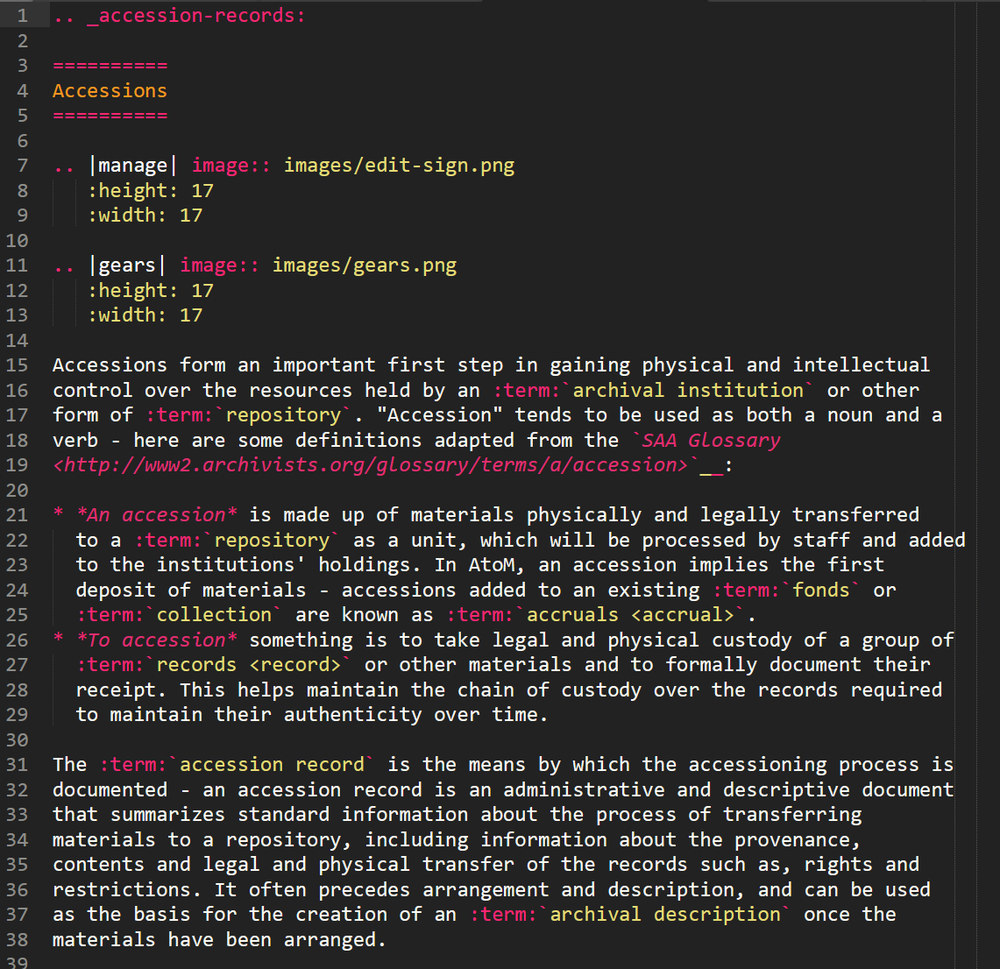The image size is (1000, 969).
Task: Click the edit-sign.png file path
Action: [399, 165]
